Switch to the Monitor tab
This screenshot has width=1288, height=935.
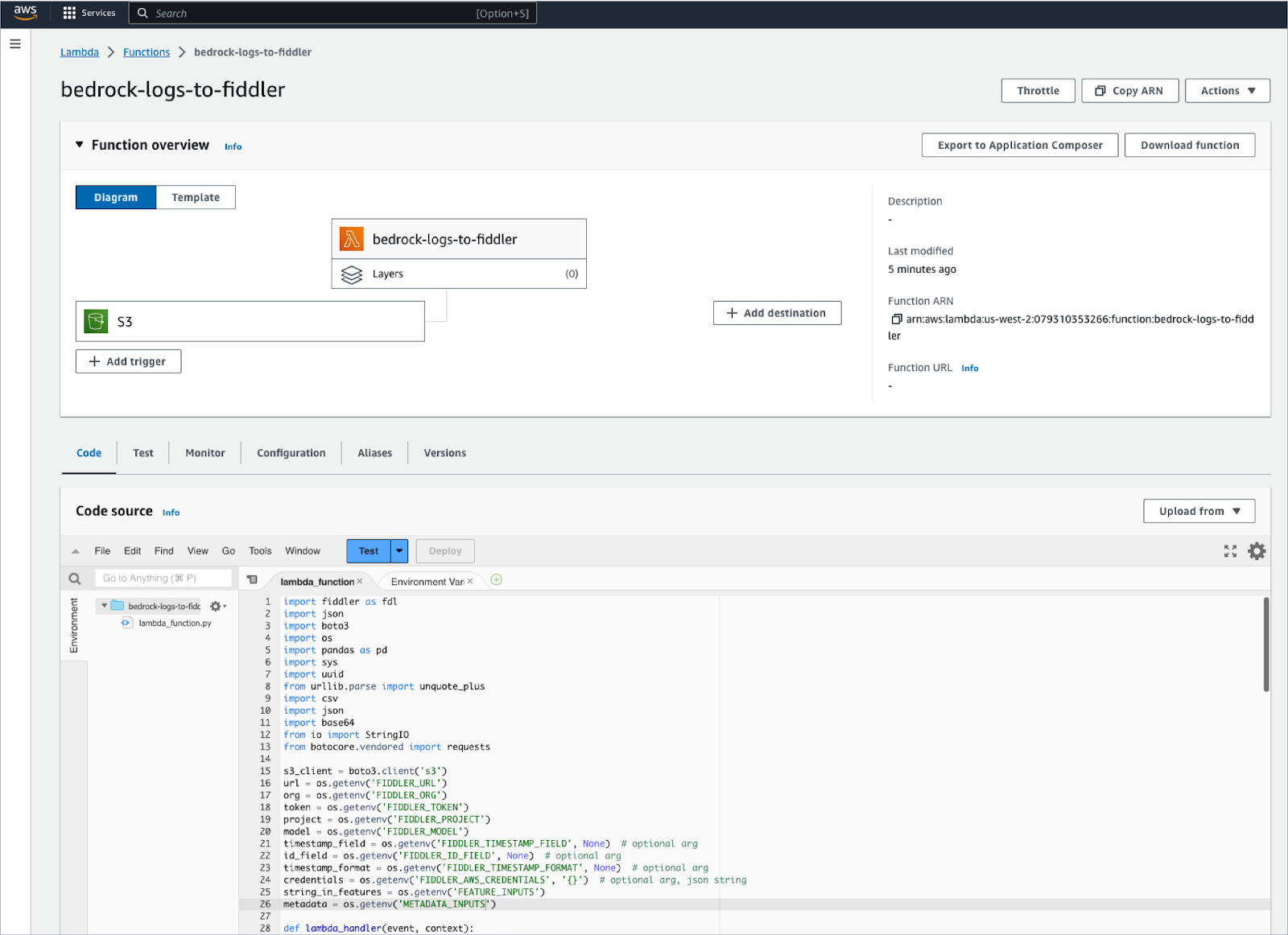tap(204, 452)
